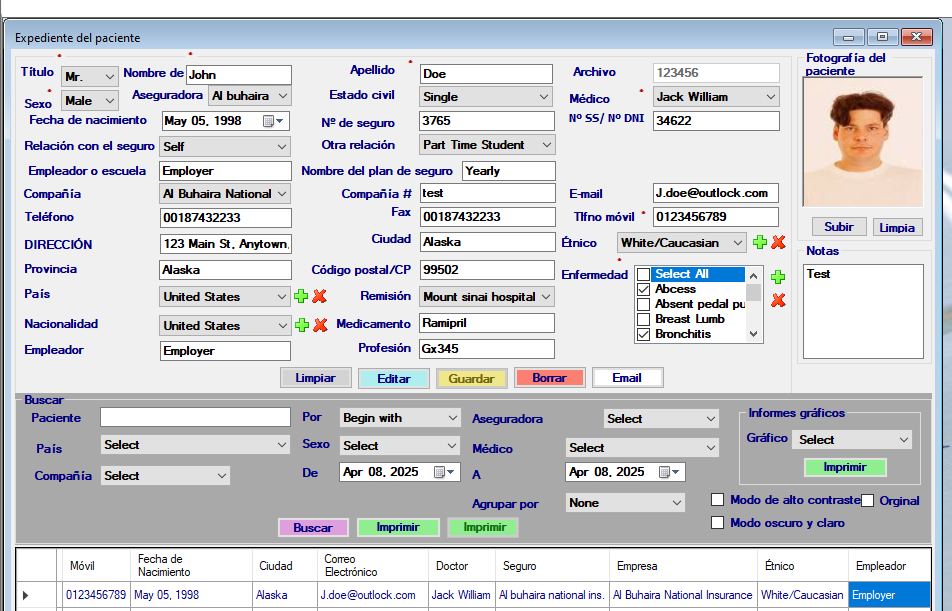Delete Enfermedad entry with red X icon

[778, 300]
